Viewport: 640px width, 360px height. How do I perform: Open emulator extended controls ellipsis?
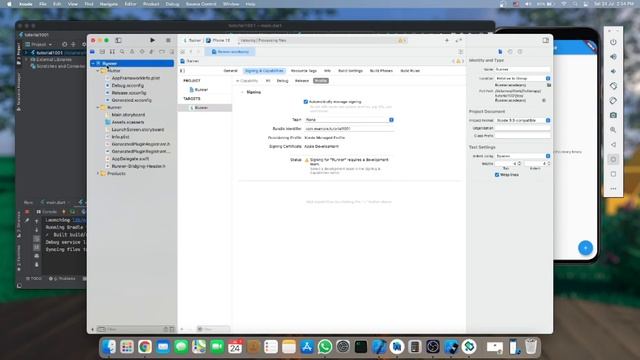point(613,189)
